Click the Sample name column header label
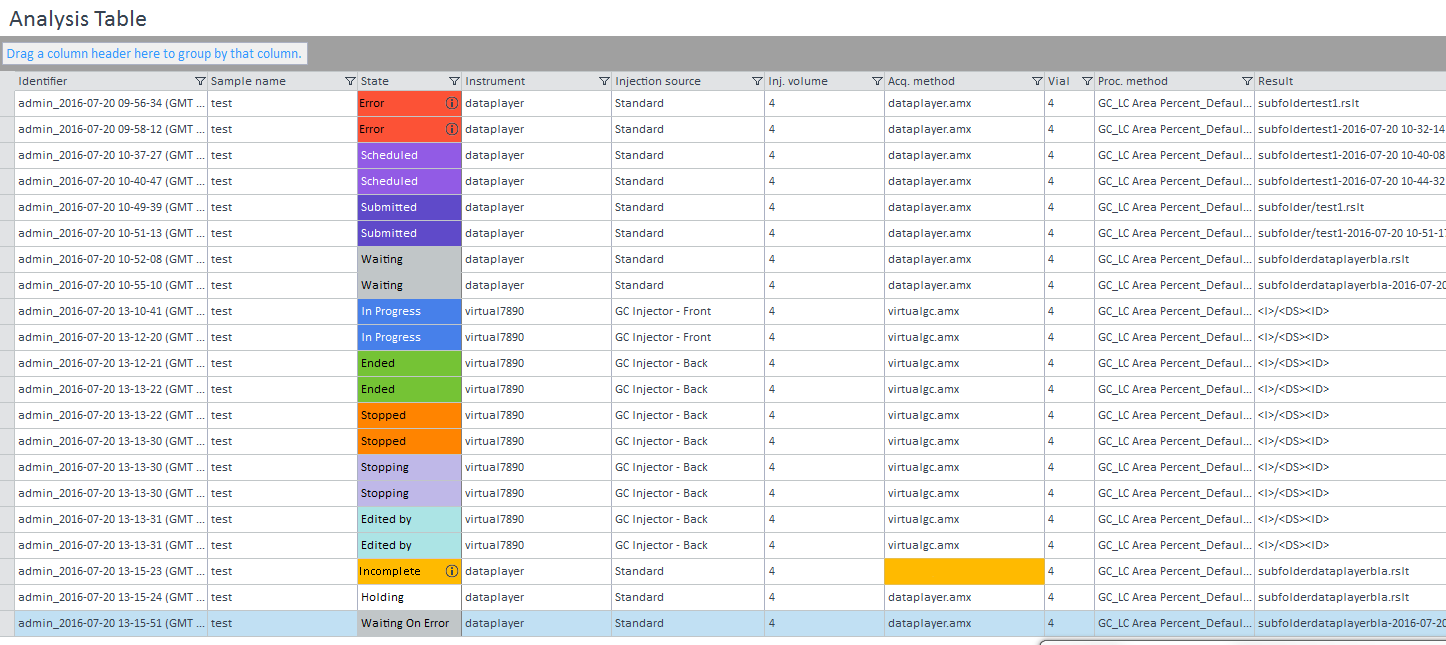Image resolution: width=1446 pixels, height=645 pixels. click(x=248, y=82)
